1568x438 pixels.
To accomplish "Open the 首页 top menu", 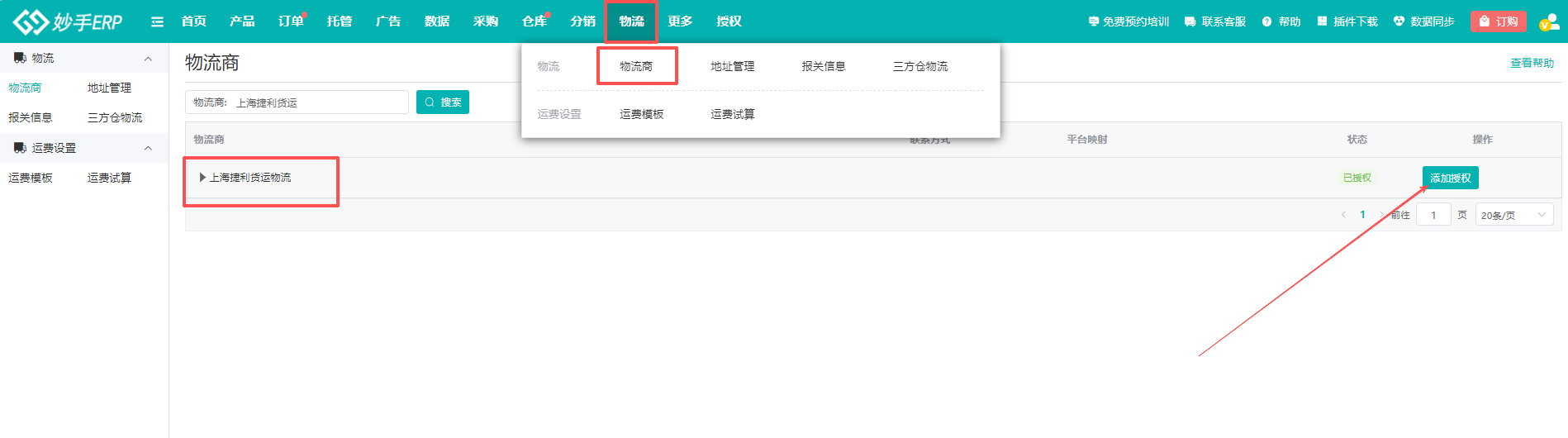I will [193, 21].
